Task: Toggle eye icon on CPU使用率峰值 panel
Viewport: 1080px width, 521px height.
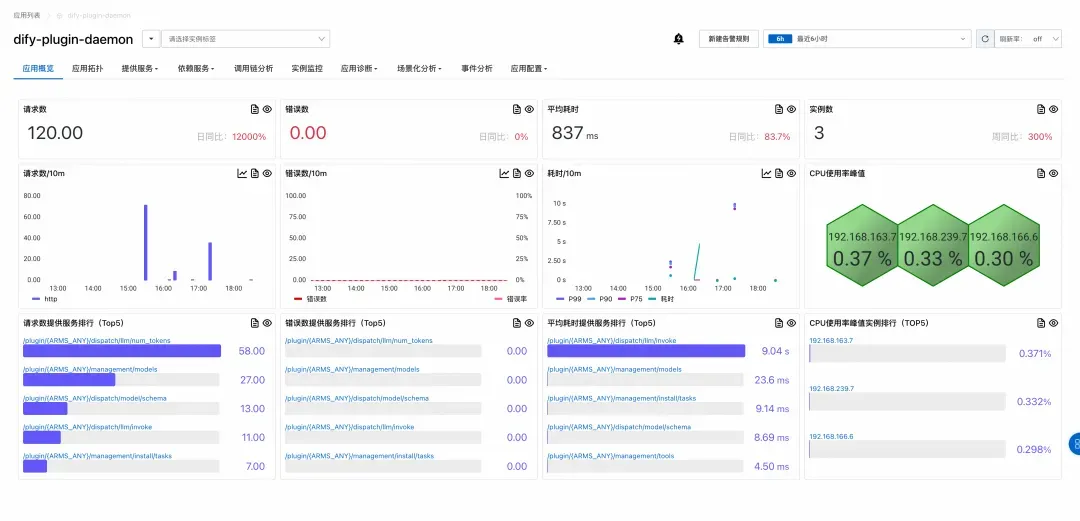Action: coord(1053,173)
